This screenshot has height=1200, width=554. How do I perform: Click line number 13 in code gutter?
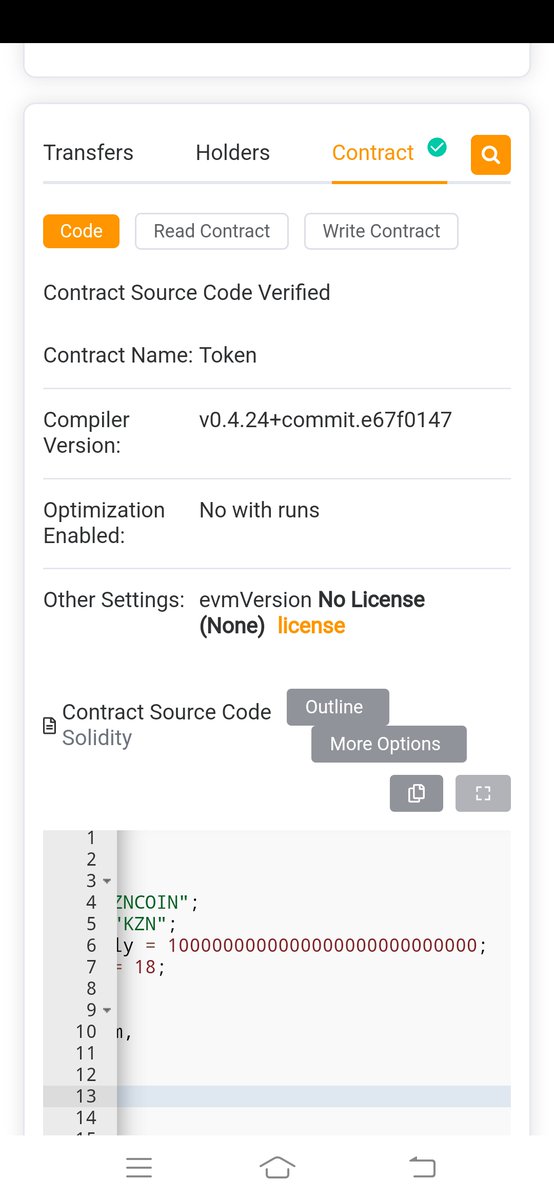(x=86, y=1096)
